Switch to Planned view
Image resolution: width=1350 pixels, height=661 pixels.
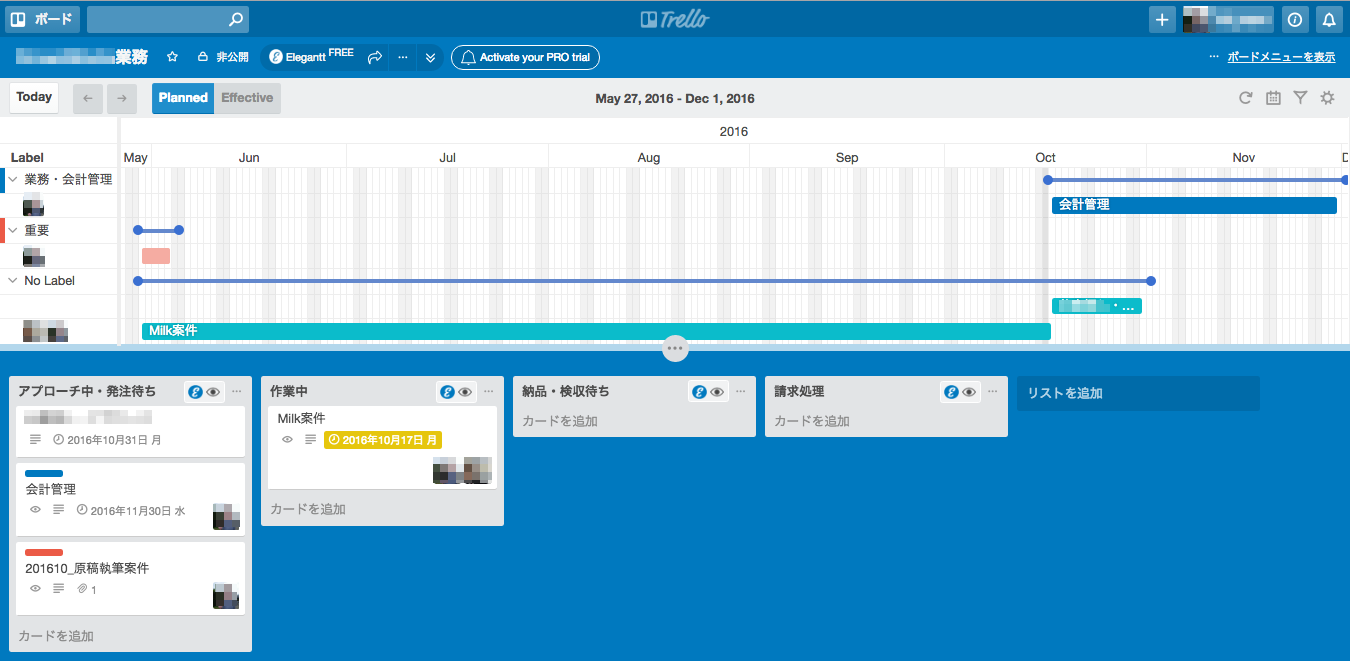183,98
